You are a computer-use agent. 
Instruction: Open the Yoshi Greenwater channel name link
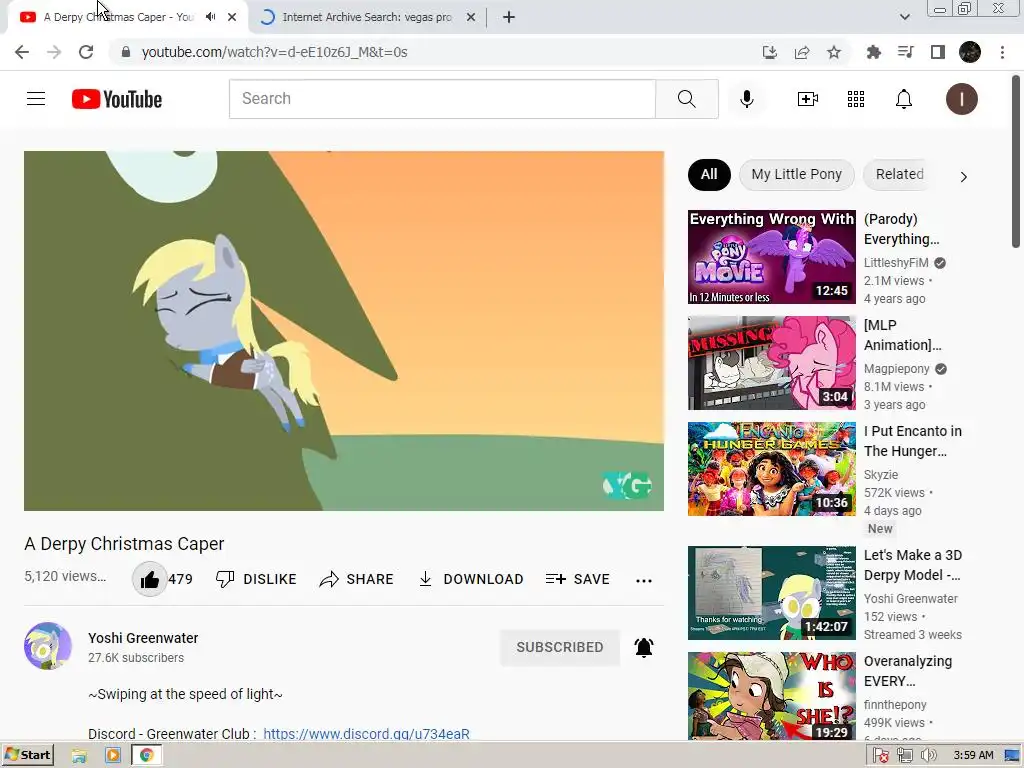tap(143, 638)
